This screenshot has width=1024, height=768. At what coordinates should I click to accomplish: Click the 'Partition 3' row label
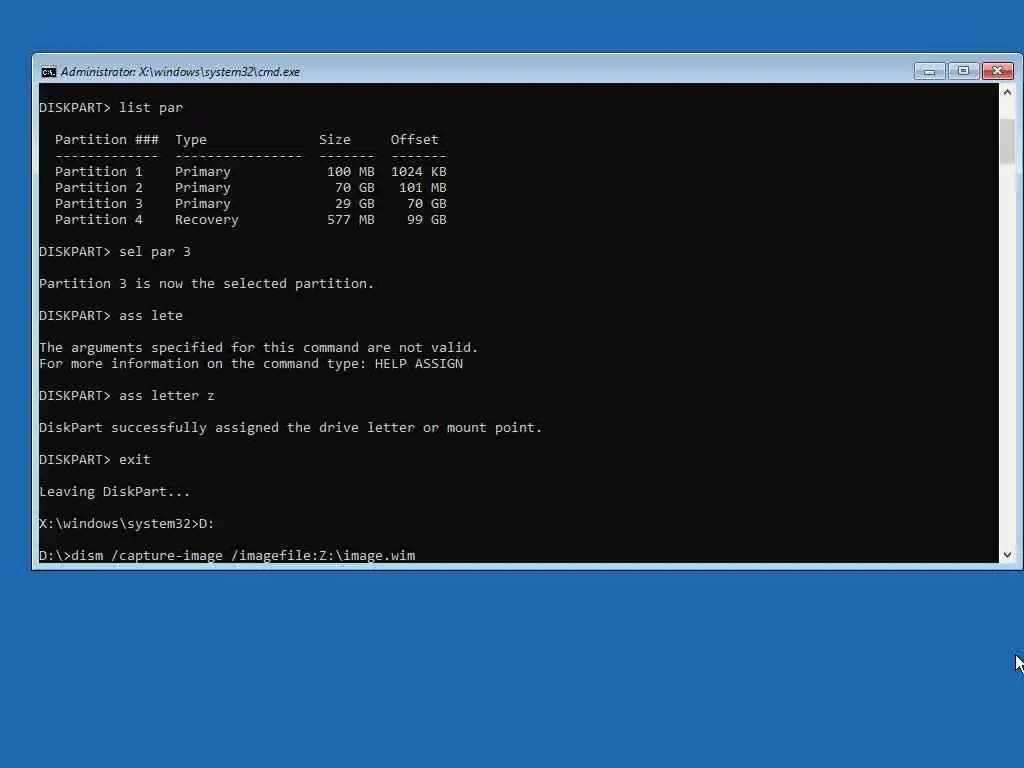[99, 203]
